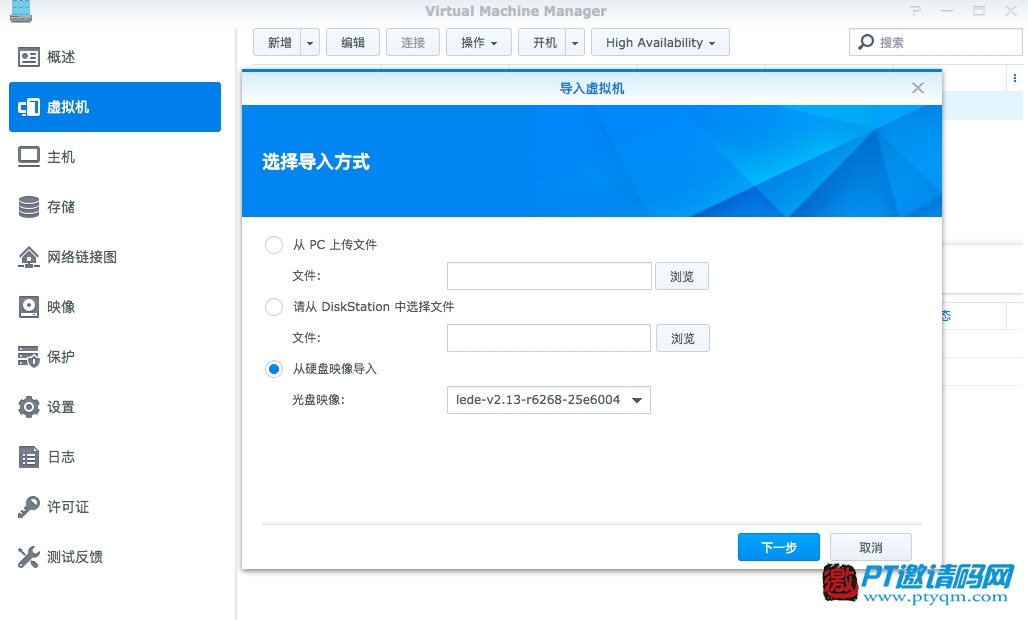Click the 设置 sidebar label

[x=61, y=407]
